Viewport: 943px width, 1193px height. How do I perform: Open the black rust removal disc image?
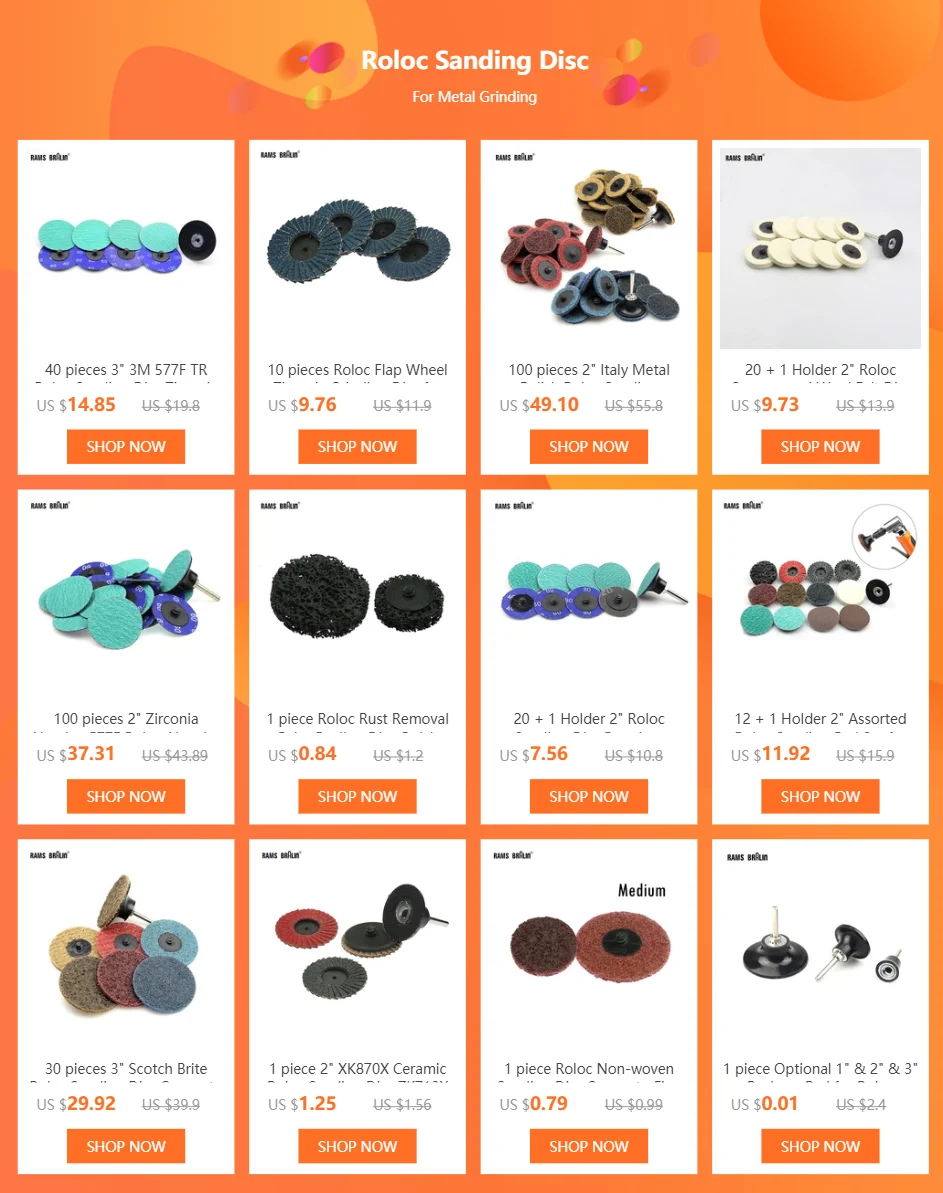357,598
